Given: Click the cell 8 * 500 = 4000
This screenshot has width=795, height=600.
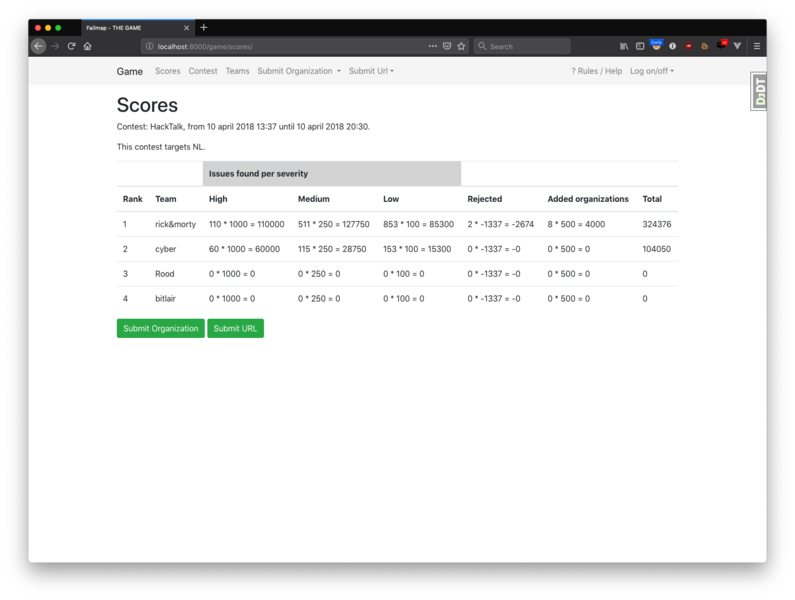Looking at the screenshot, I should pos(576,224).
